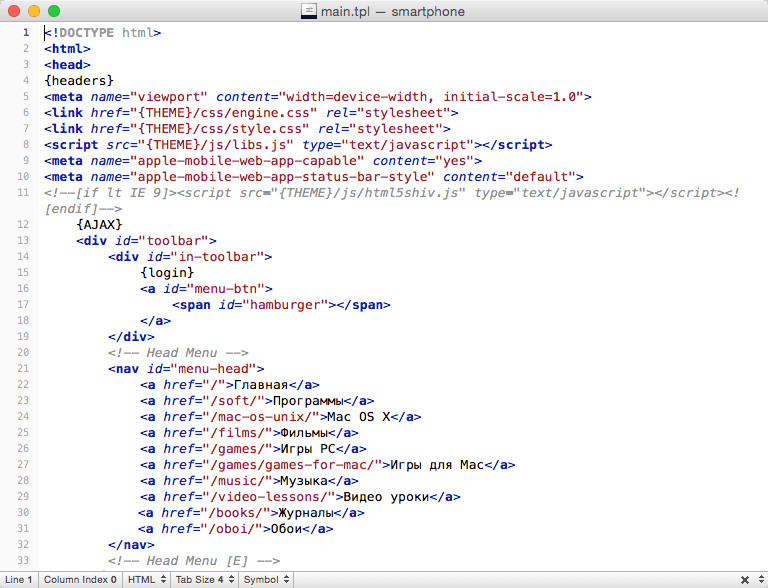Screen dimensions: 768x588
Task: Click the 'Обои' link text
Action: coord(287,529)
